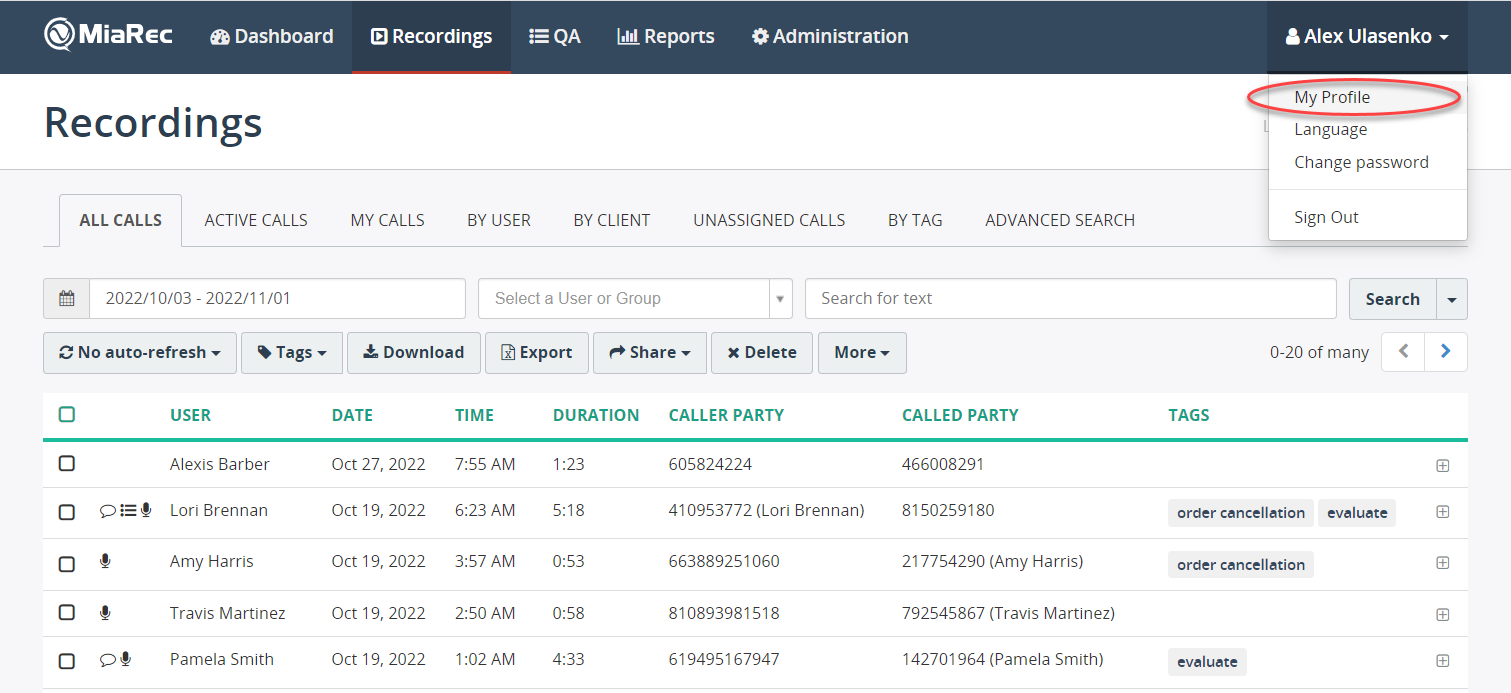
Task: Open the Select a User or Group dropdown
Action: coord(635,298)
